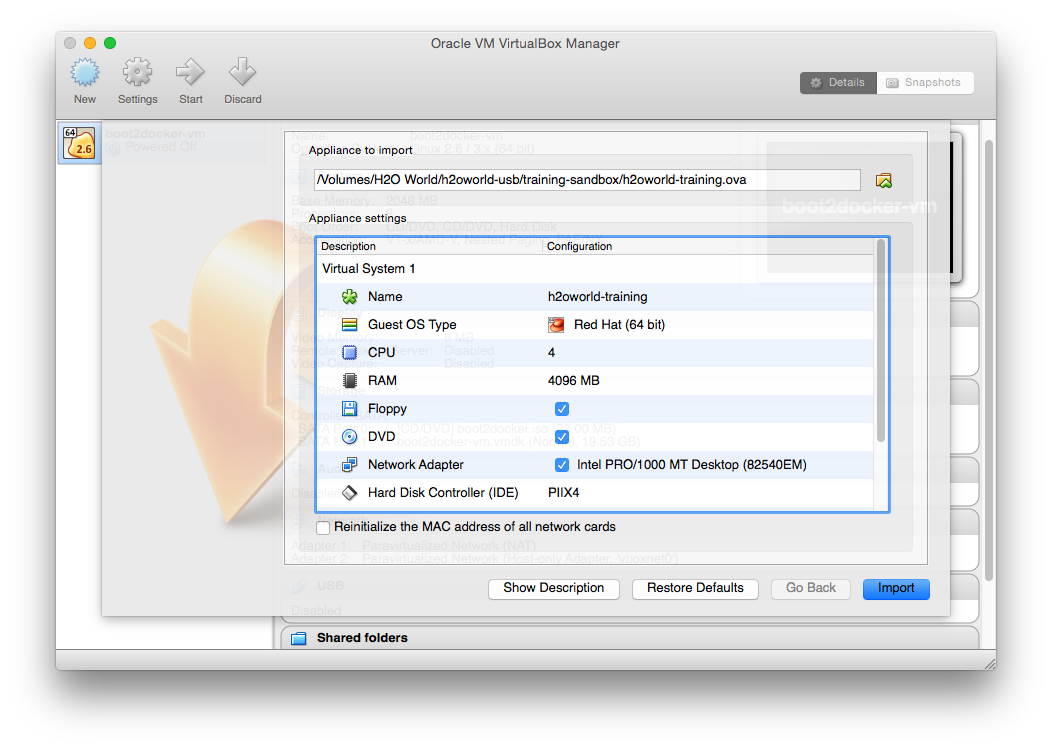Browse for appliance file using folder icon

(883, 181)
